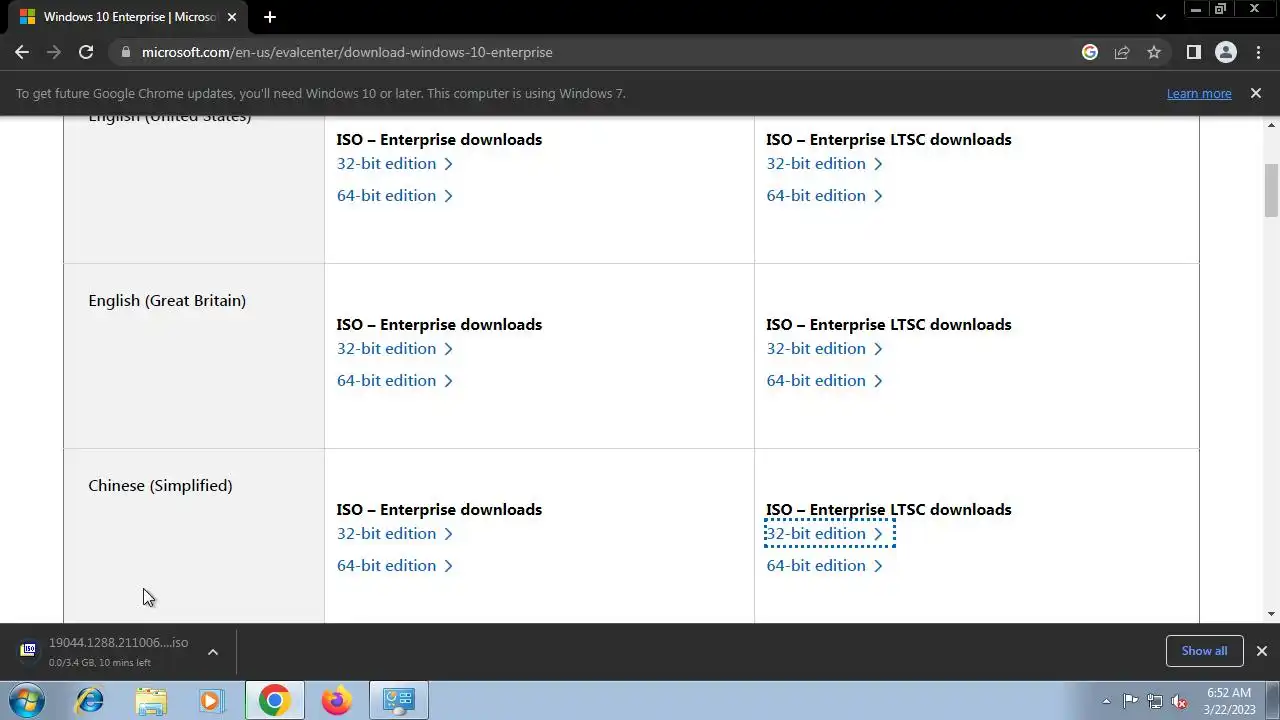Download Chinese Simplified LTSC 32-bit edition

coord(825,534)
